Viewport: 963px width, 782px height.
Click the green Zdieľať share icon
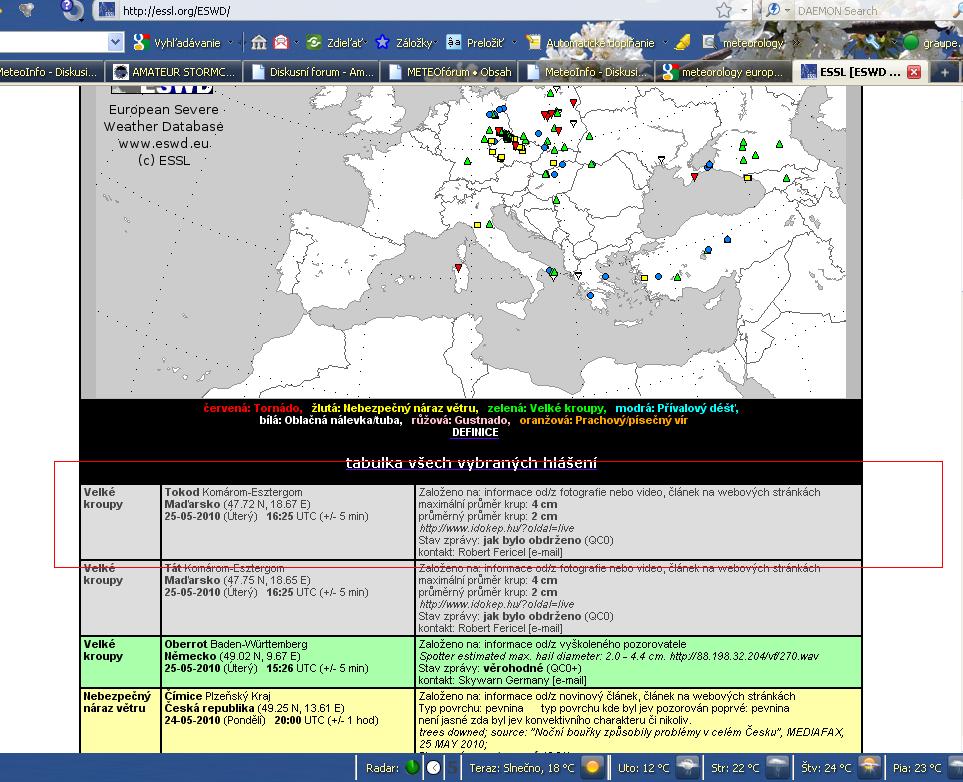point(314,42)
